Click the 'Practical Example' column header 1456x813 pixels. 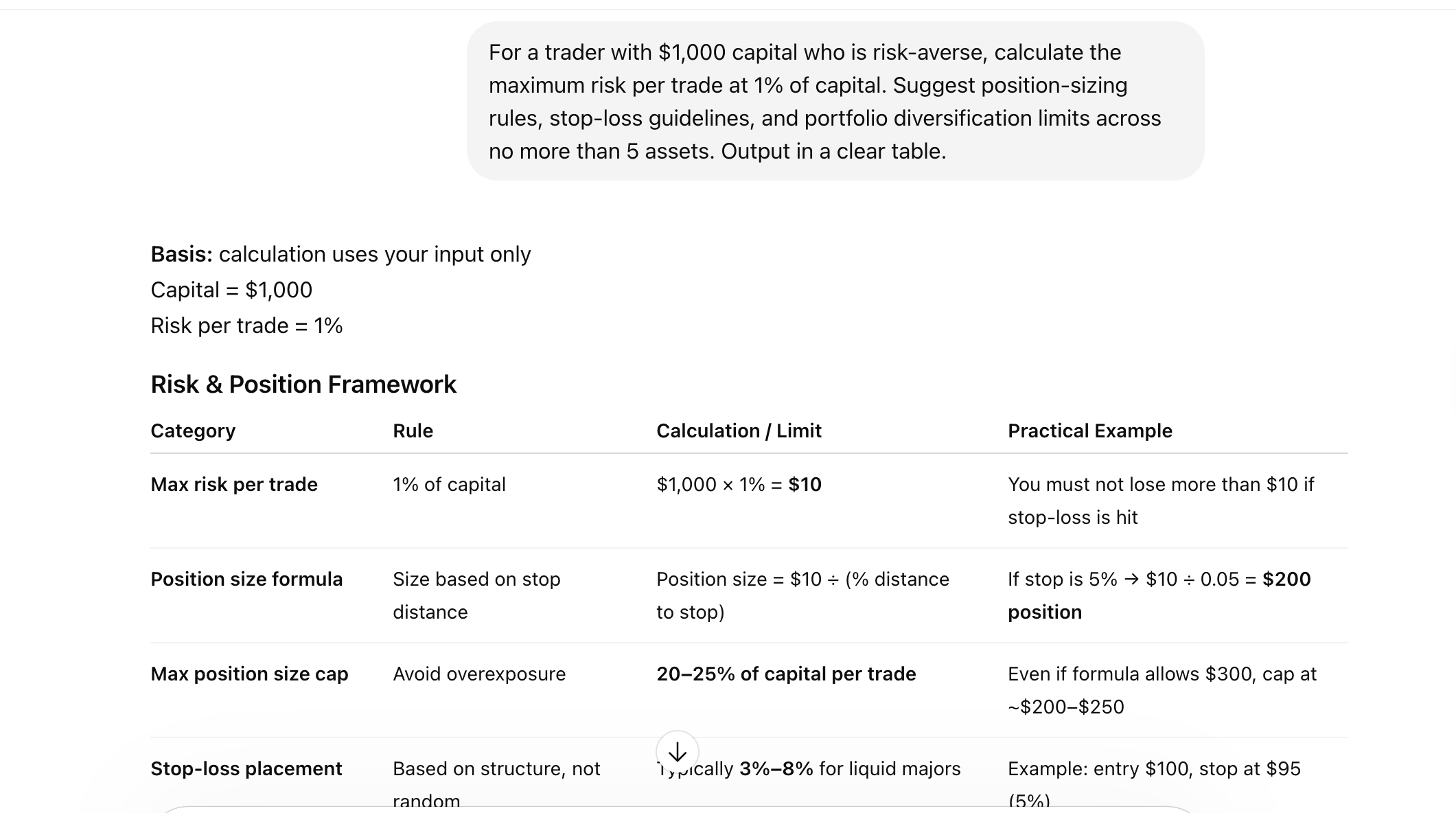click(1089, 431)
